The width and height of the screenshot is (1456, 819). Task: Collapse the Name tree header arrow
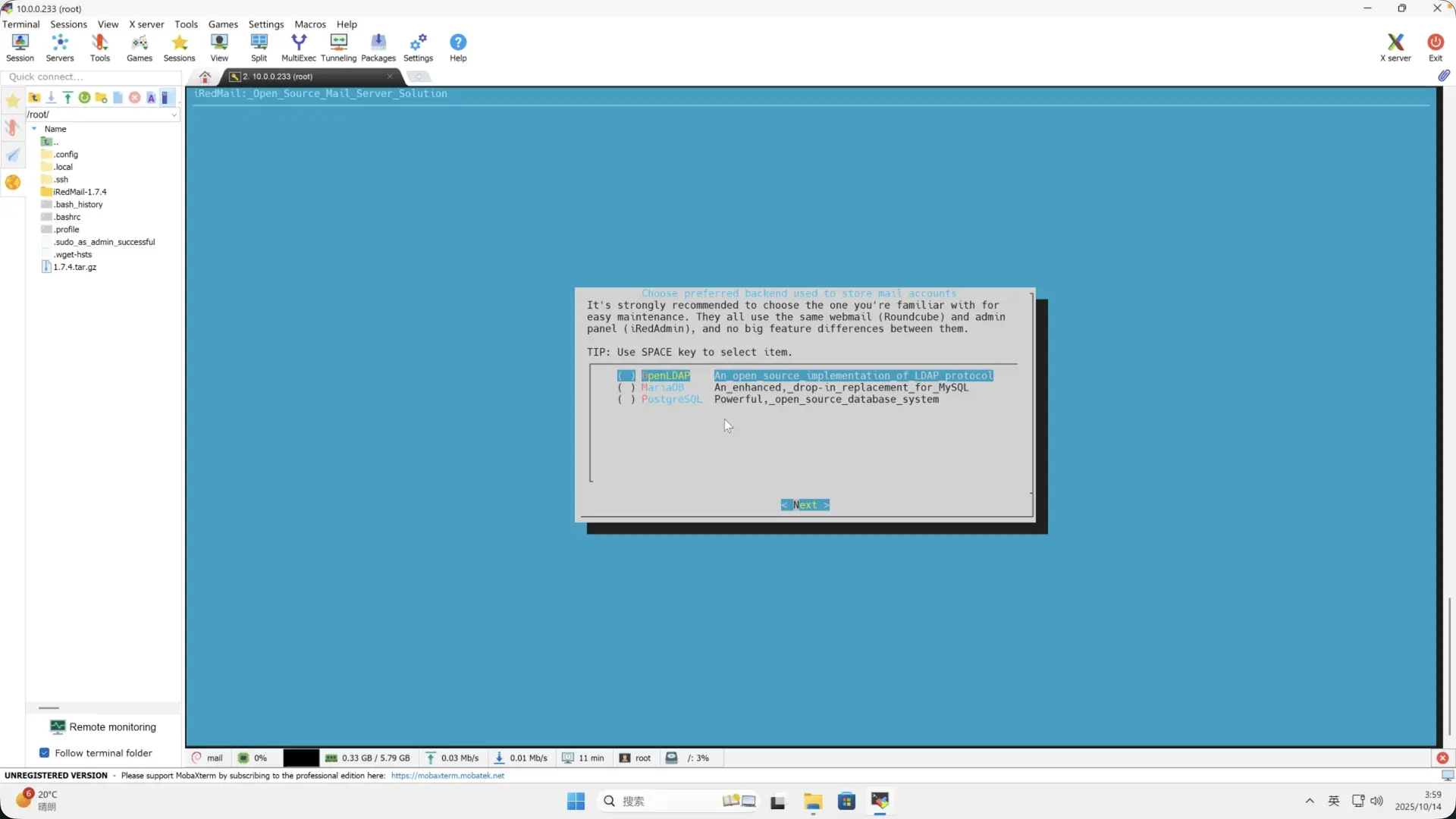[x=34, y=129]
